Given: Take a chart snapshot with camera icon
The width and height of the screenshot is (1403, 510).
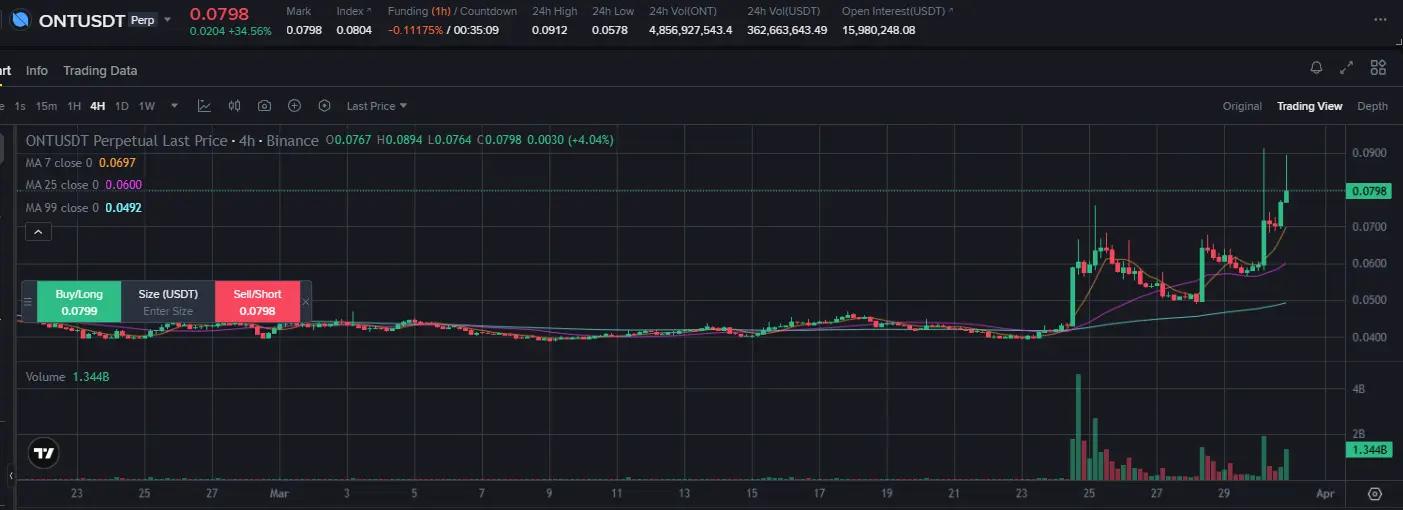Looking at the screenshot, I should point(264,106).
